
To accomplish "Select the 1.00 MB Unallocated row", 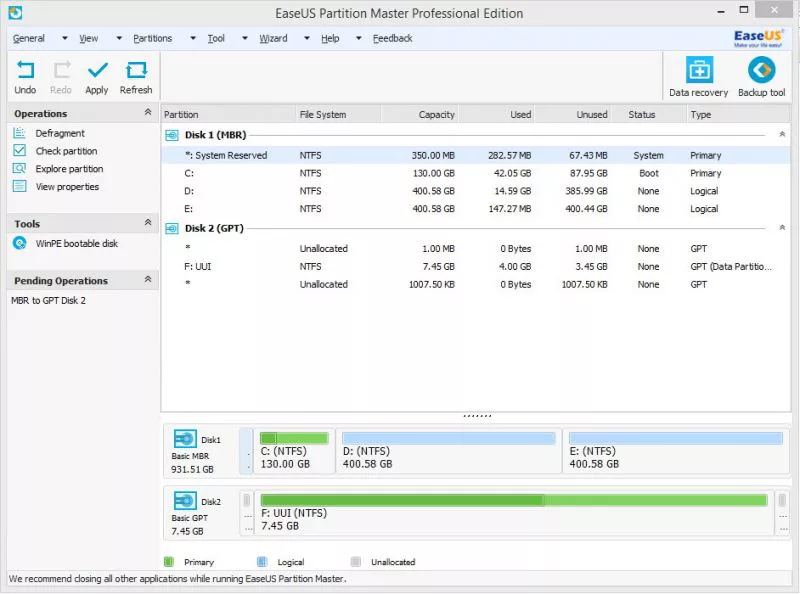I will (476, 249).
